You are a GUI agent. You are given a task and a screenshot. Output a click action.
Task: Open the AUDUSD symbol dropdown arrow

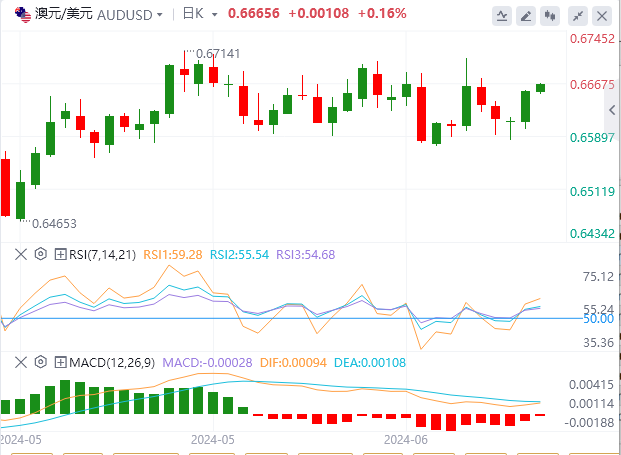coord(160,15)
